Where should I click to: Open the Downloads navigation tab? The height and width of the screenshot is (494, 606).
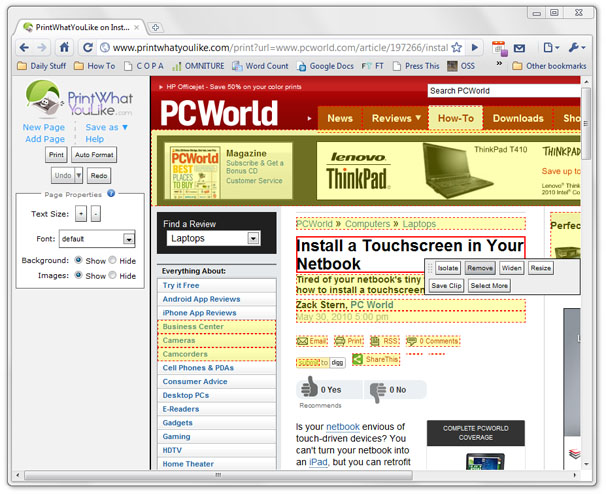tap(517, 118)
